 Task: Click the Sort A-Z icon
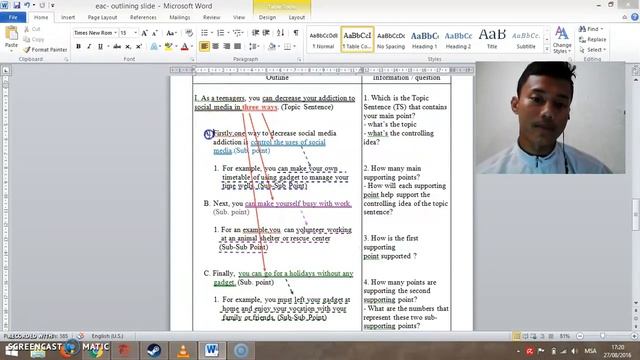pyautogui.click(x=280, y=33)
